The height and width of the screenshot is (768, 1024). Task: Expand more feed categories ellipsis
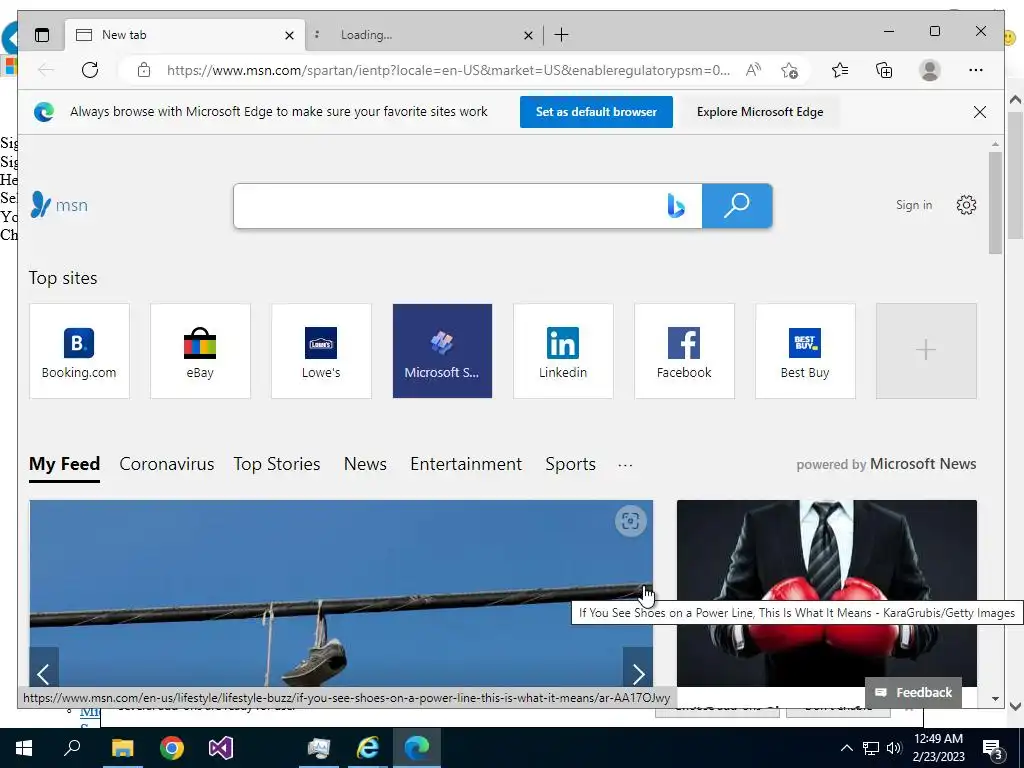[625, 465]
